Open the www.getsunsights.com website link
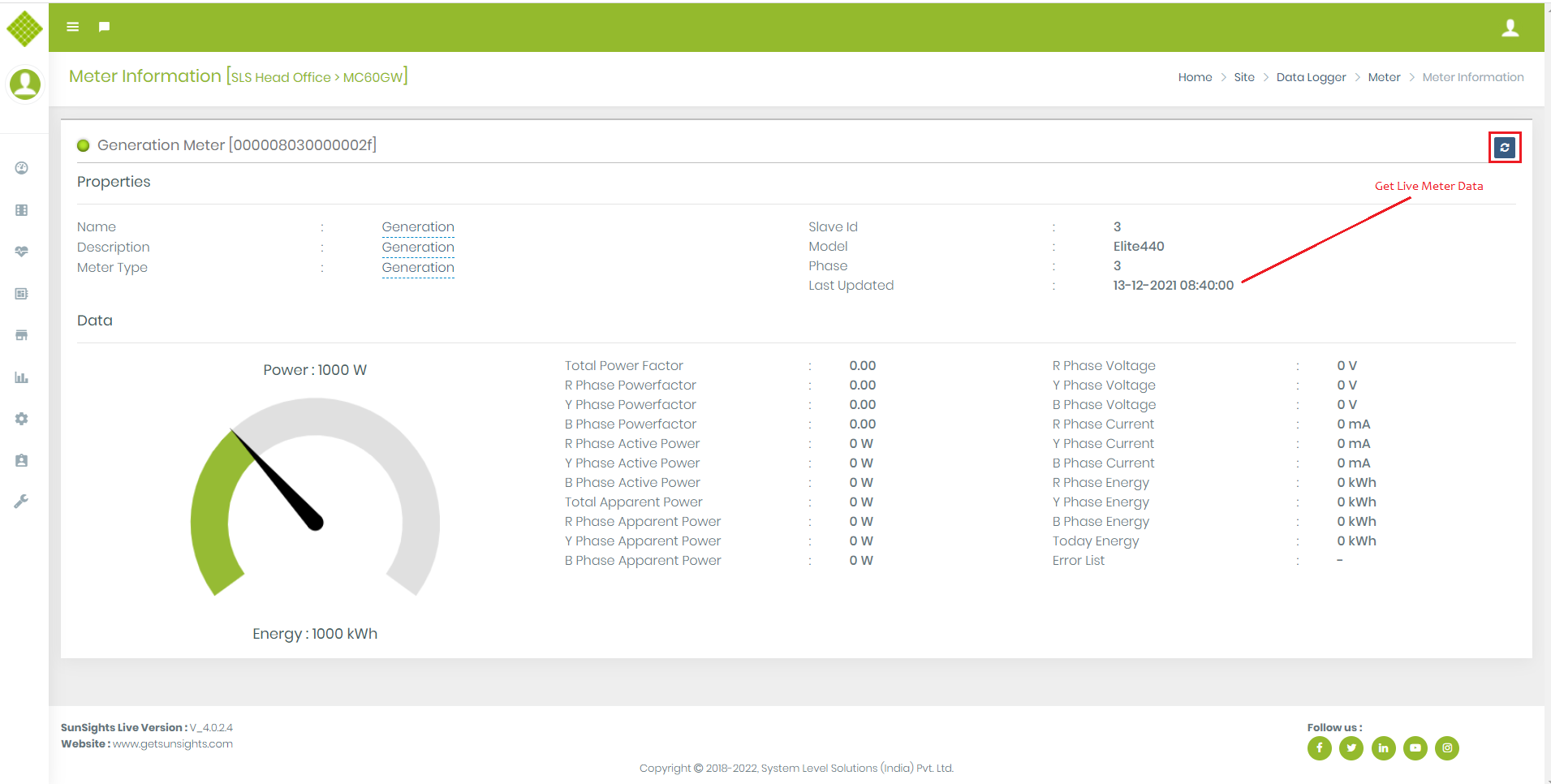The height and width of the screenshot is (784, 1551). tap(173, 744)
